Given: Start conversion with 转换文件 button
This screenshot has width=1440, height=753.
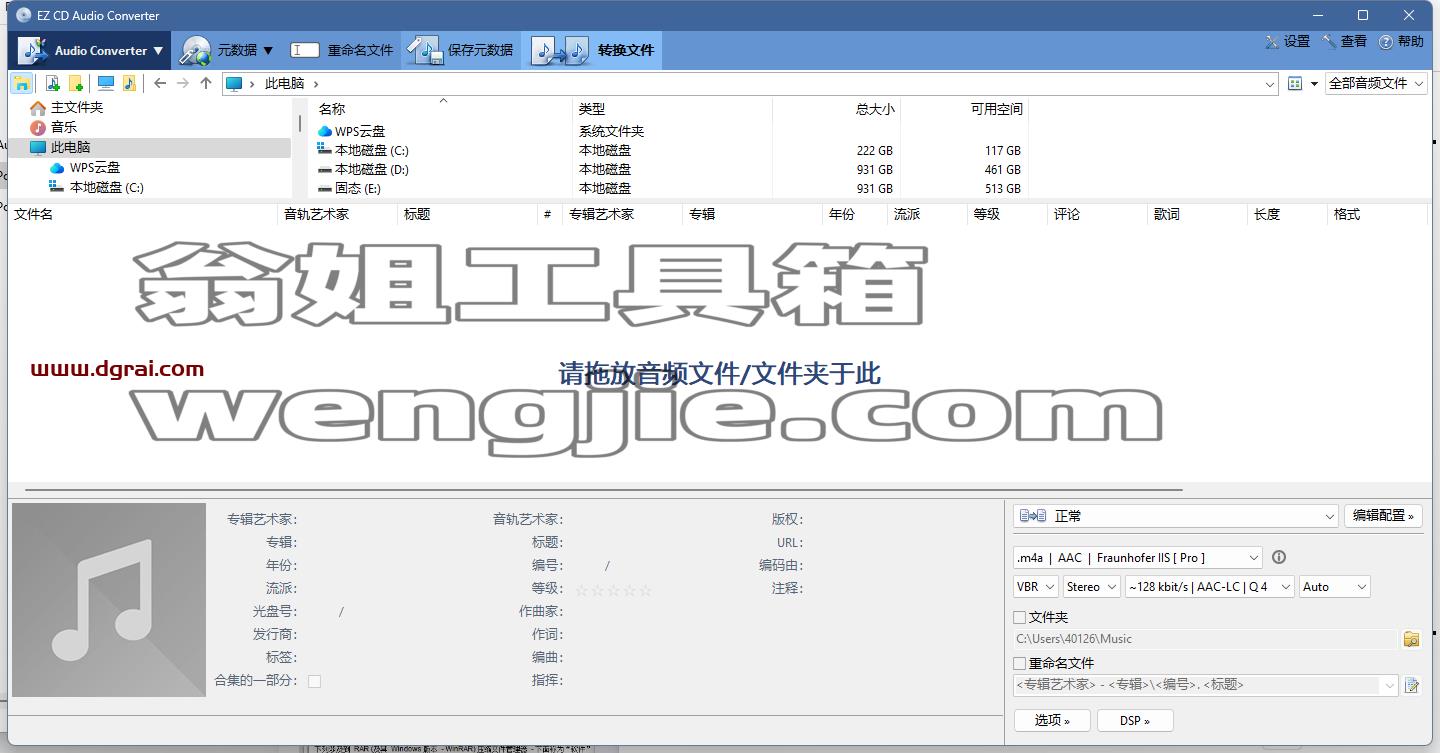Looking at the screenshot, I should pos(592,50).
